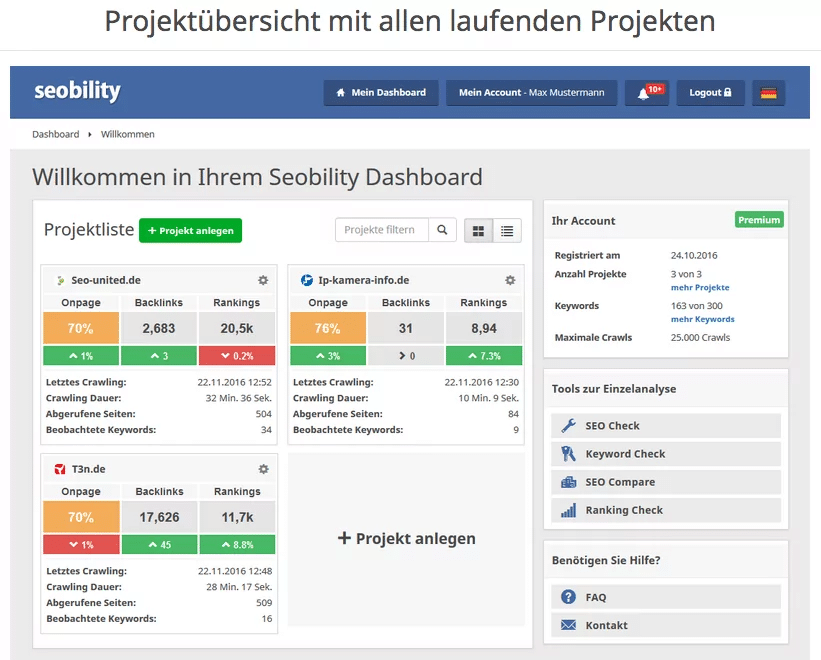Follow the mehr Keywords link

coord(703,319)
